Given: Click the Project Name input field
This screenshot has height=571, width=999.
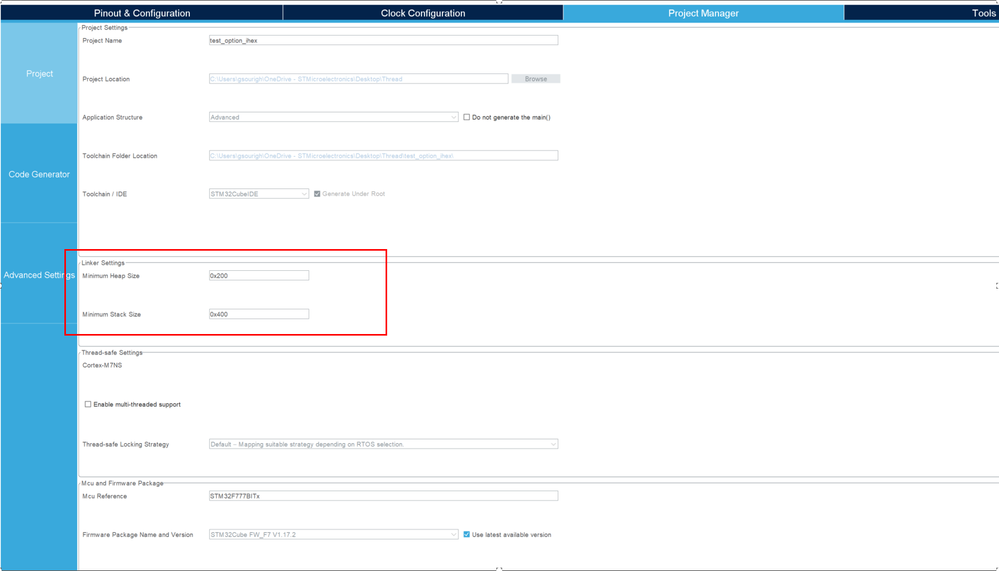Looking at the screenshot, I should (384, 40).
